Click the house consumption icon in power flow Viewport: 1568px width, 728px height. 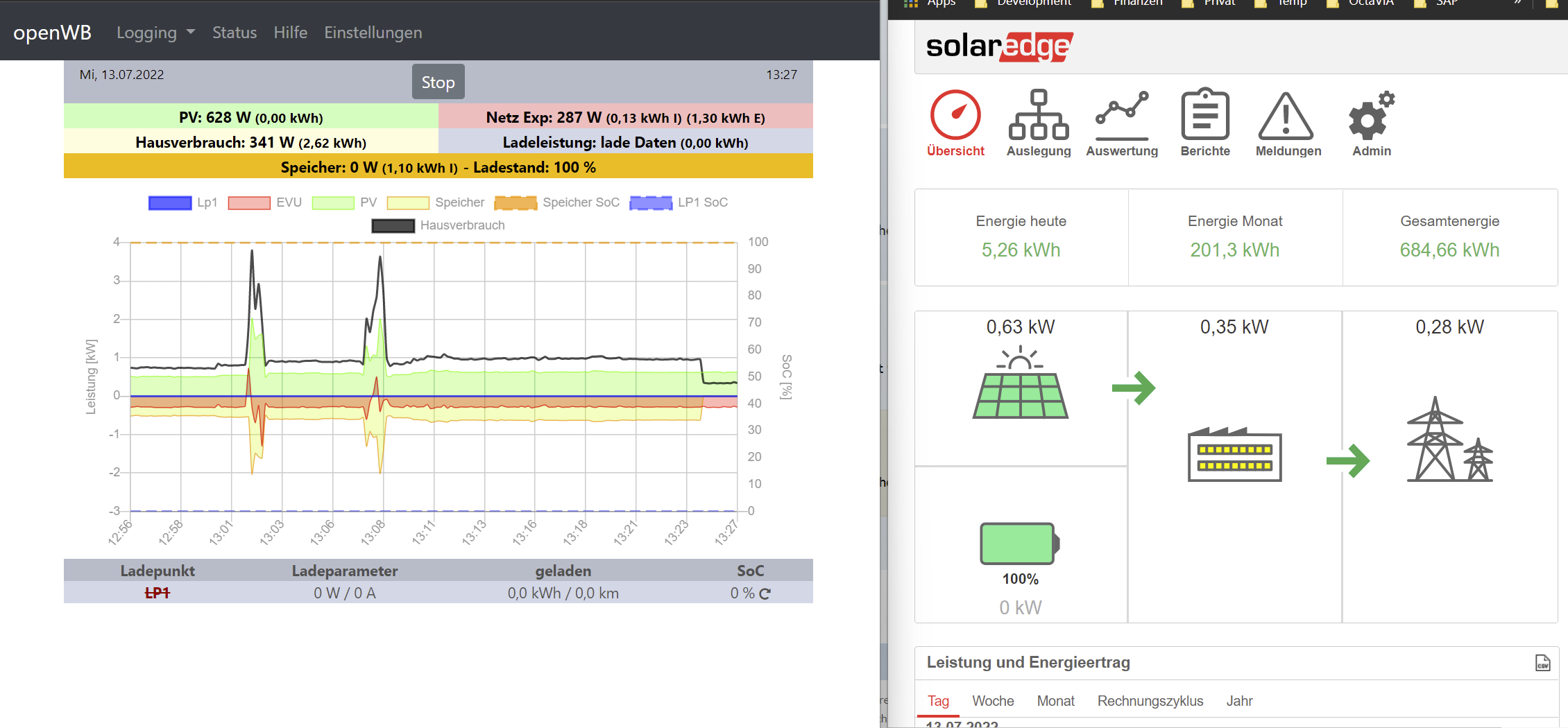click(x=1235, y=454)
